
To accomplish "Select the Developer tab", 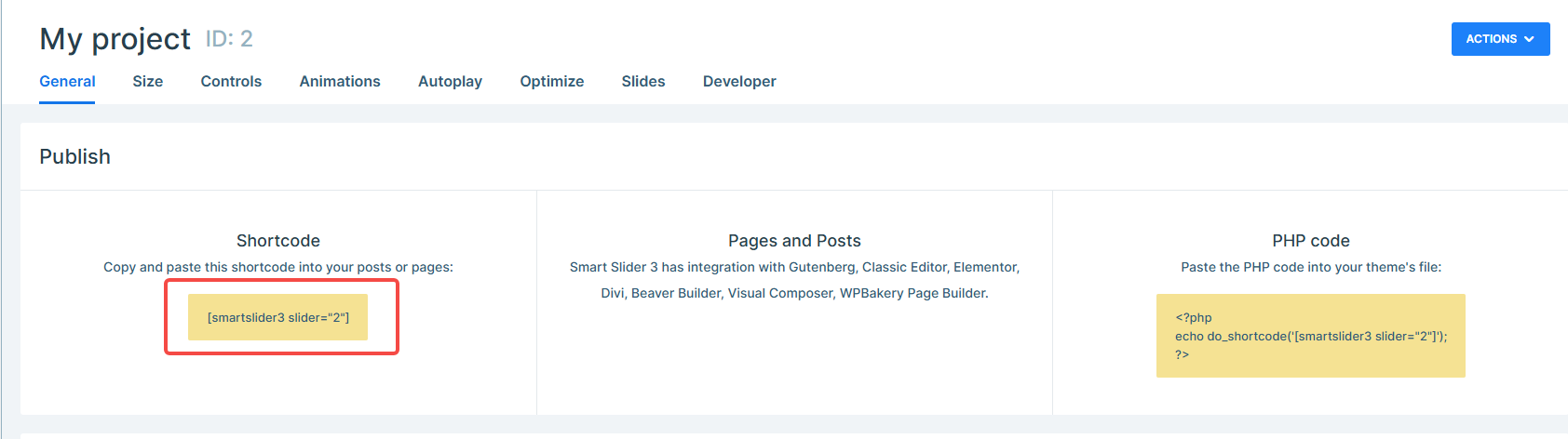I will pos(739,82).
